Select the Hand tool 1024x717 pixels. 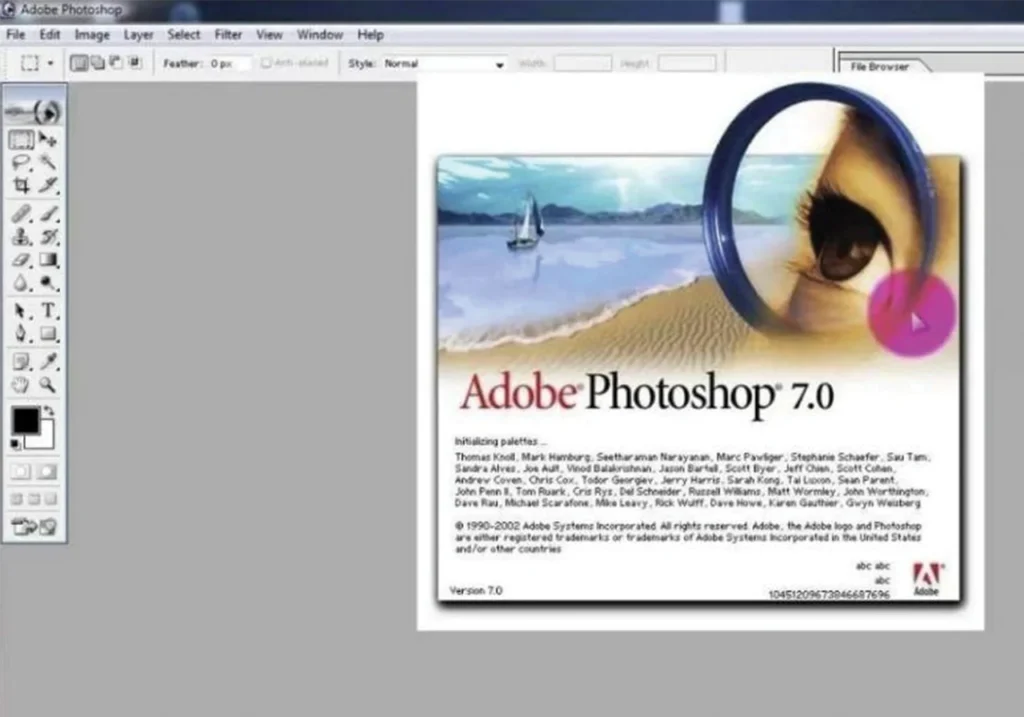click(21, 385)
